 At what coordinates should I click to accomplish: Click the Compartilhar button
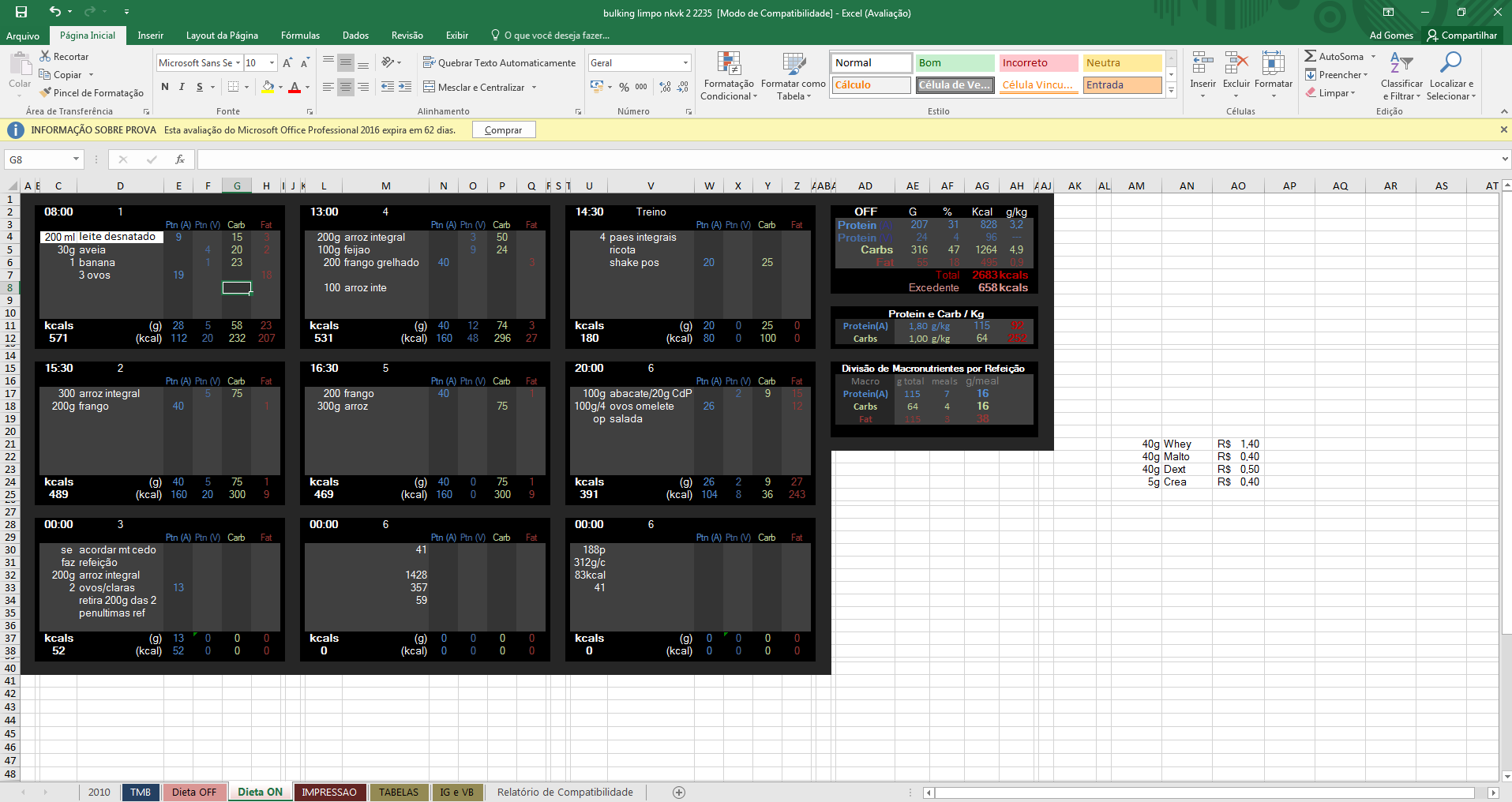point(1461,36)
